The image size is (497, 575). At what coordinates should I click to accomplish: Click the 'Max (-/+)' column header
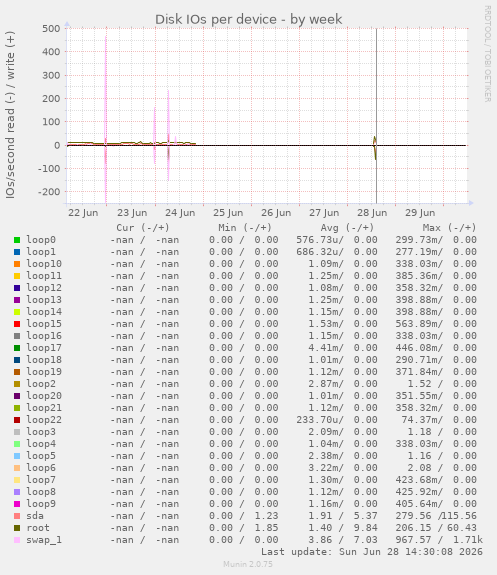(x=449, y=228)
